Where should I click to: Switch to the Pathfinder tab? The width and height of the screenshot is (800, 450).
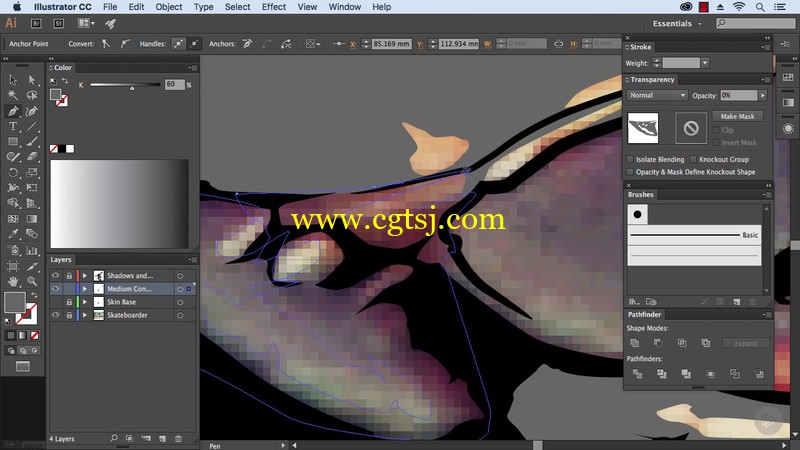point(644,315)
